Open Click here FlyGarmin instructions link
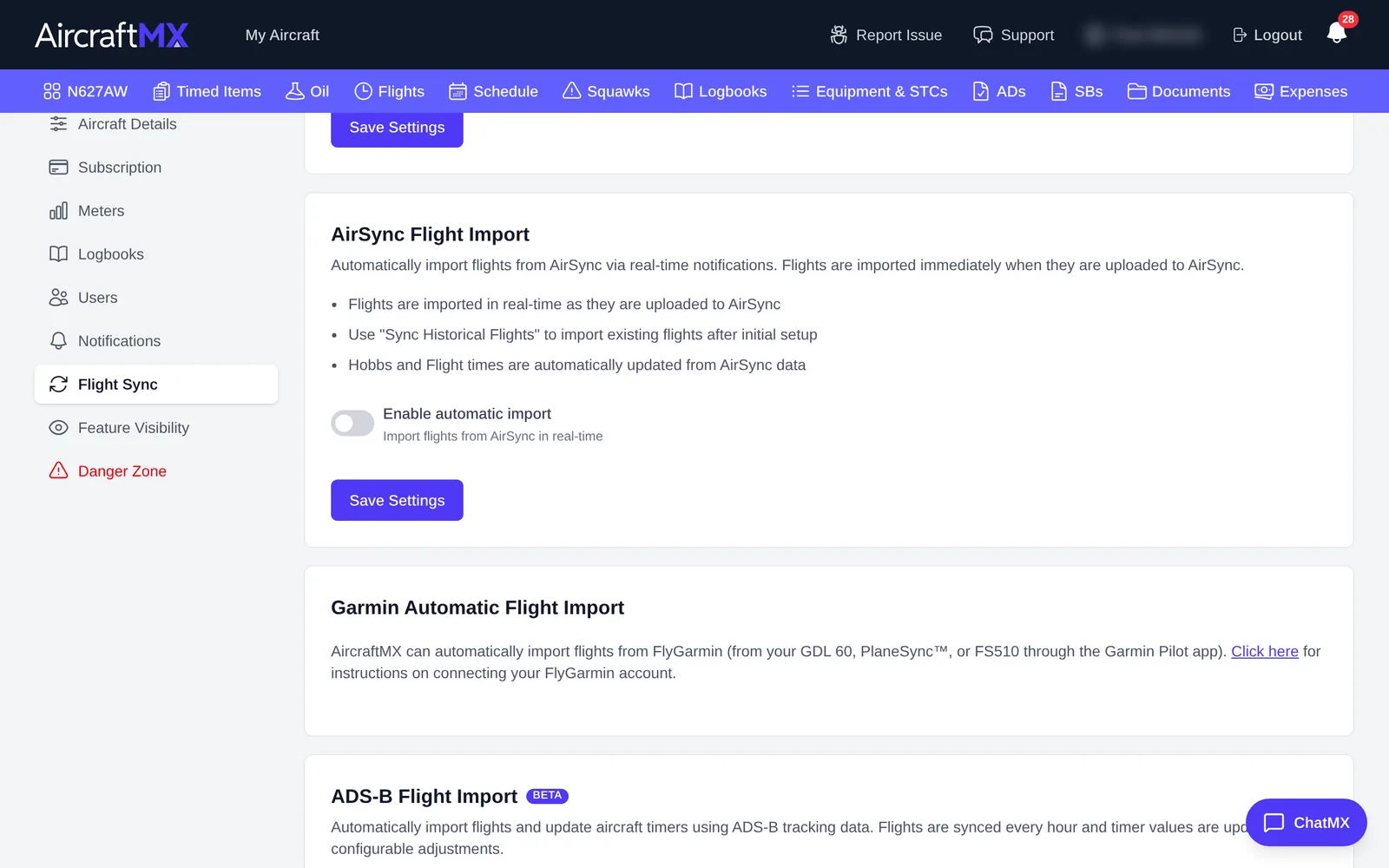1389x868 pixels. 1264,651
